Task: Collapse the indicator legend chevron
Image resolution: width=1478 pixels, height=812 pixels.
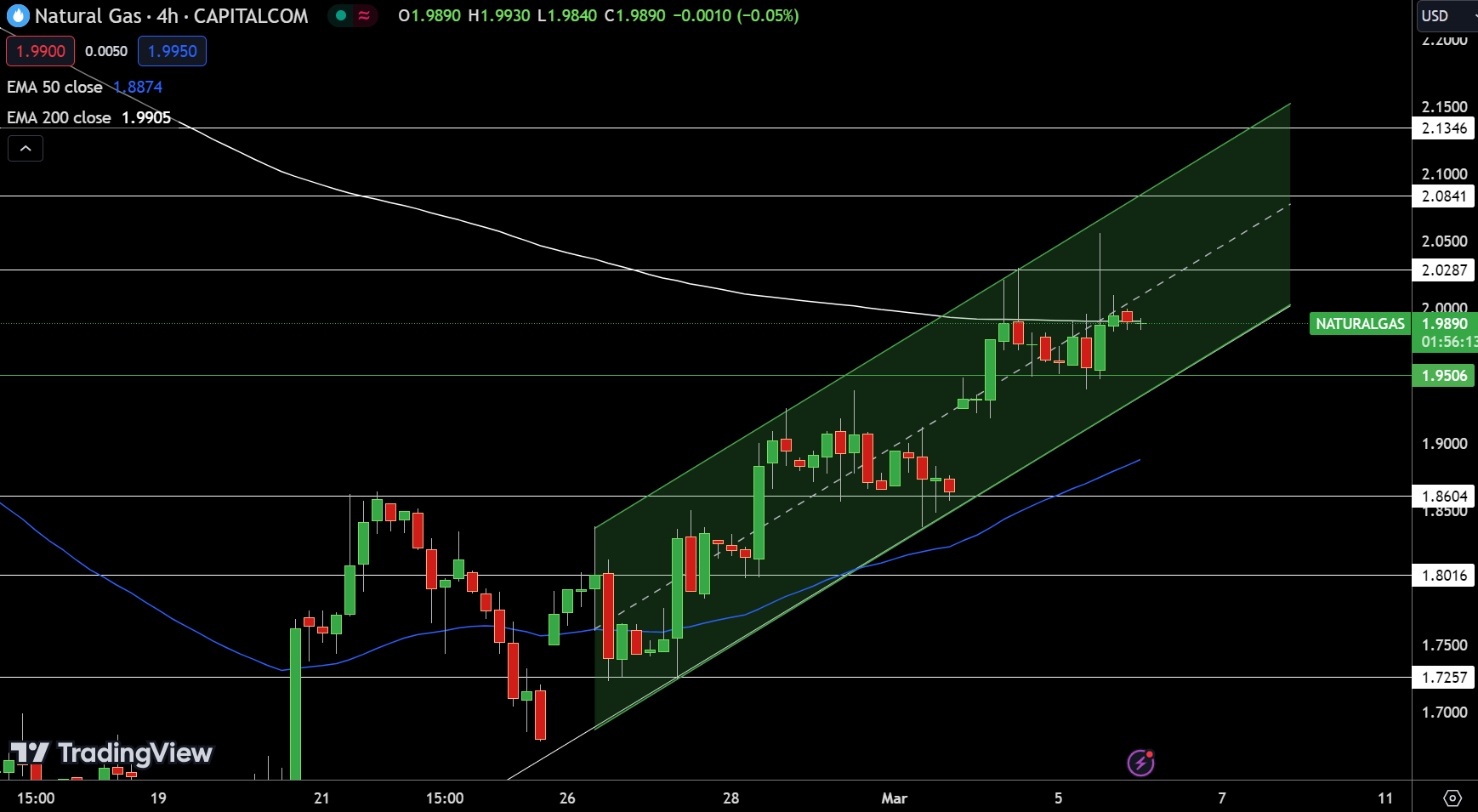Action: click(26, 149)
